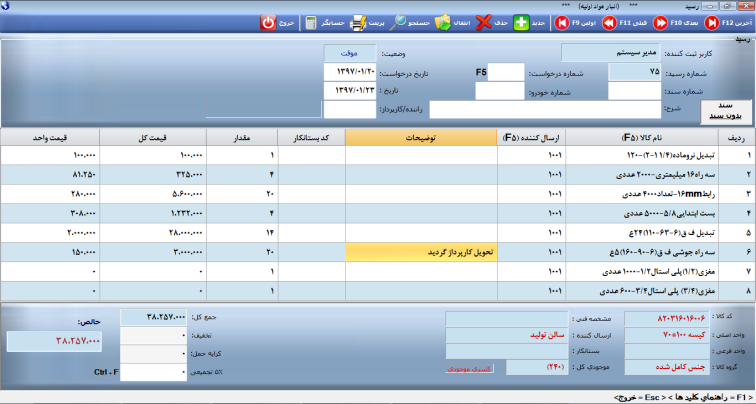This screenshot has width=756, height=404.
Task: Click the description (شرح) input field
Action: [x=538, y=110]
